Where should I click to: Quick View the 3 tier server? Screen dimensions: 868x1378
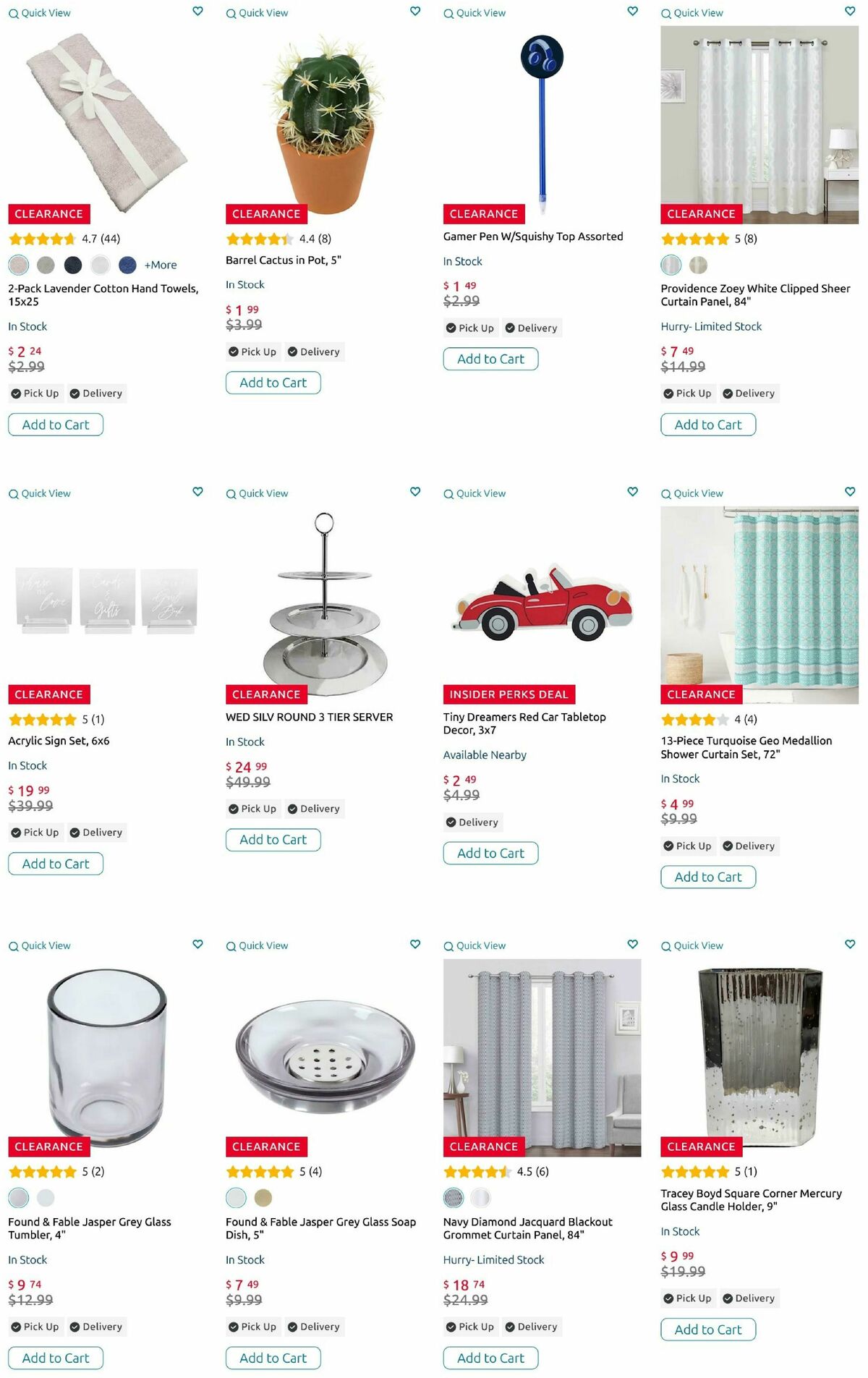pos(258,493)
